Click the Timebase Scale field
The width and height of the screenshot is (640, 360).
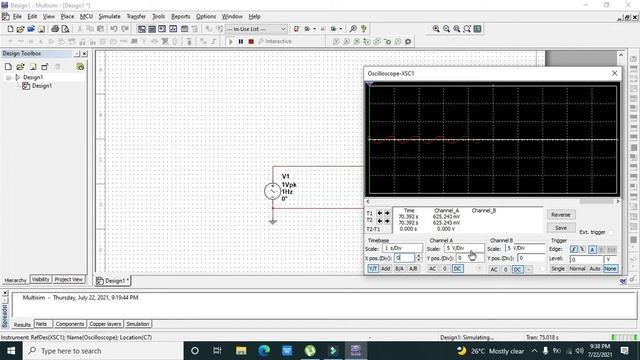(x=402, y=248)
